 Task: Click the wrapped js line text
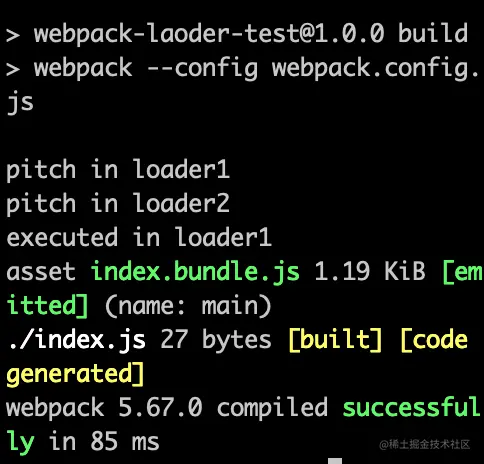pyautogui.click(x=20, y=103)
